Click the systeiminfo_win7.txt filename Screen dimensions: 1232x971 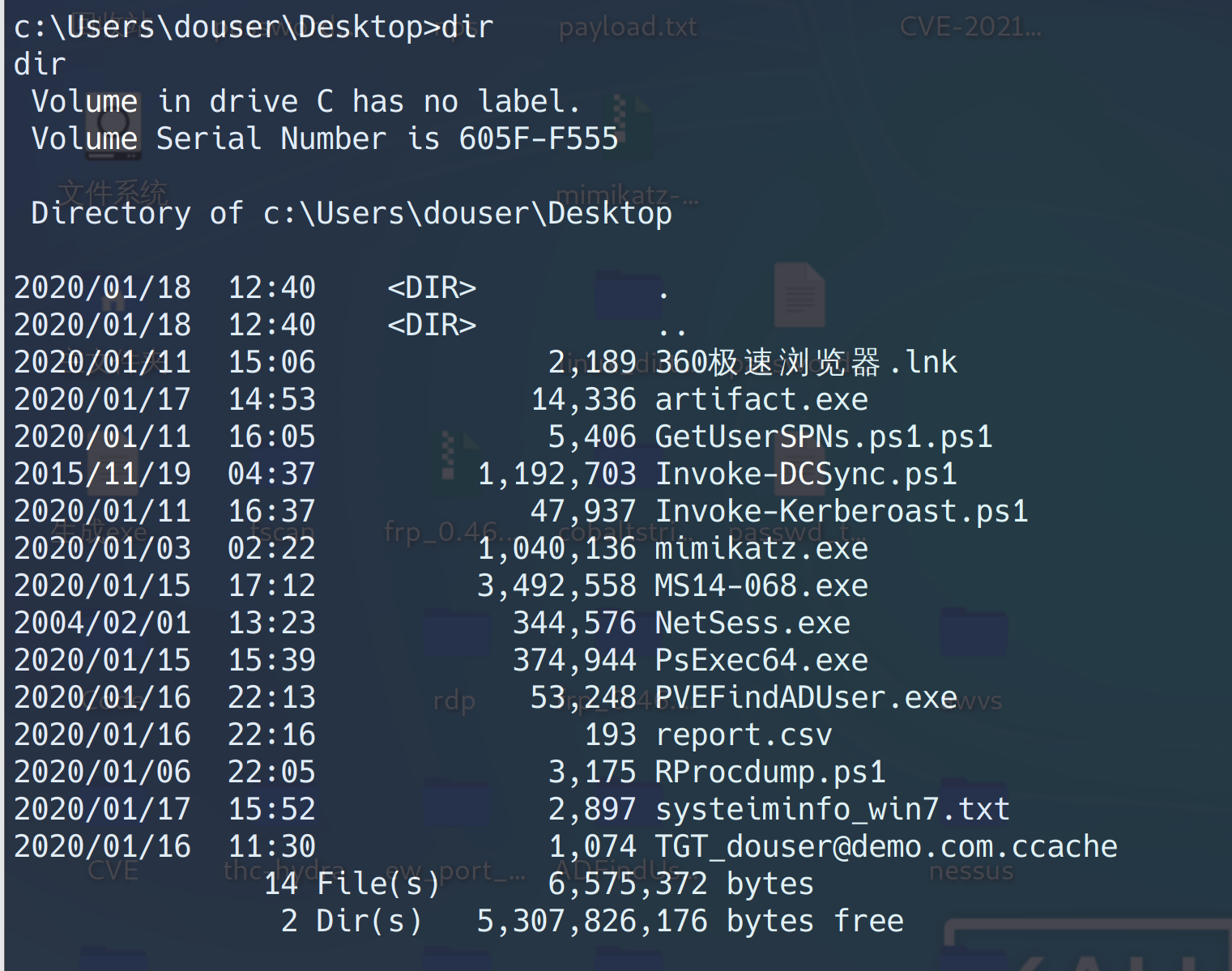click(832, 810)
